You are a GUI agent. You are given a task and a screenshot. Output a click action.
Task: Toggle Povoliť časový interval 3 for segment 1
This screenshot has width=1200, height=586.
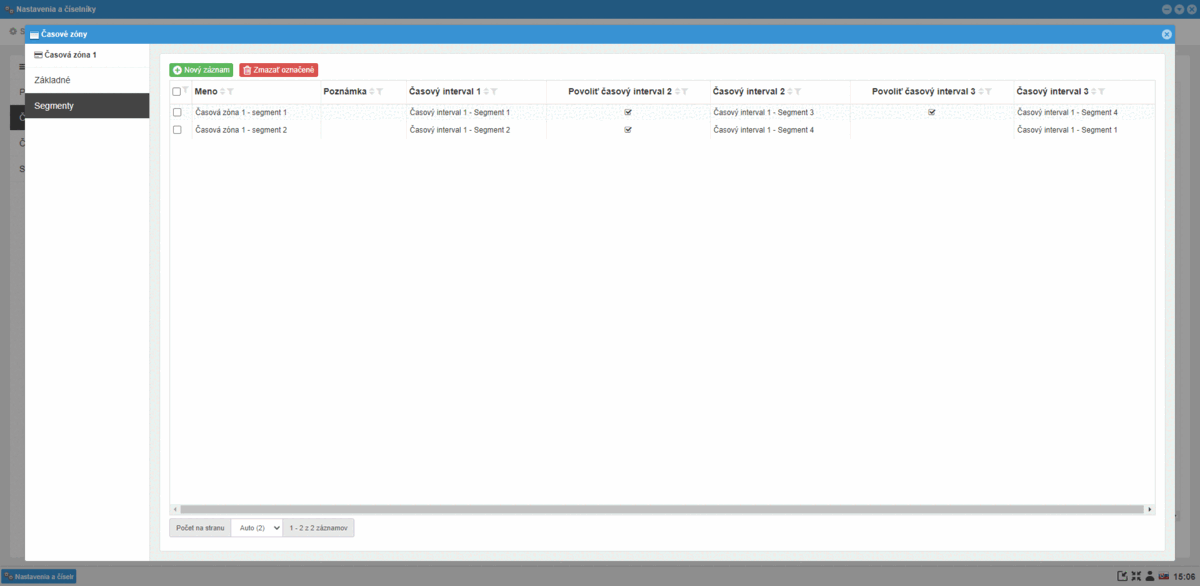pos(932,112)
